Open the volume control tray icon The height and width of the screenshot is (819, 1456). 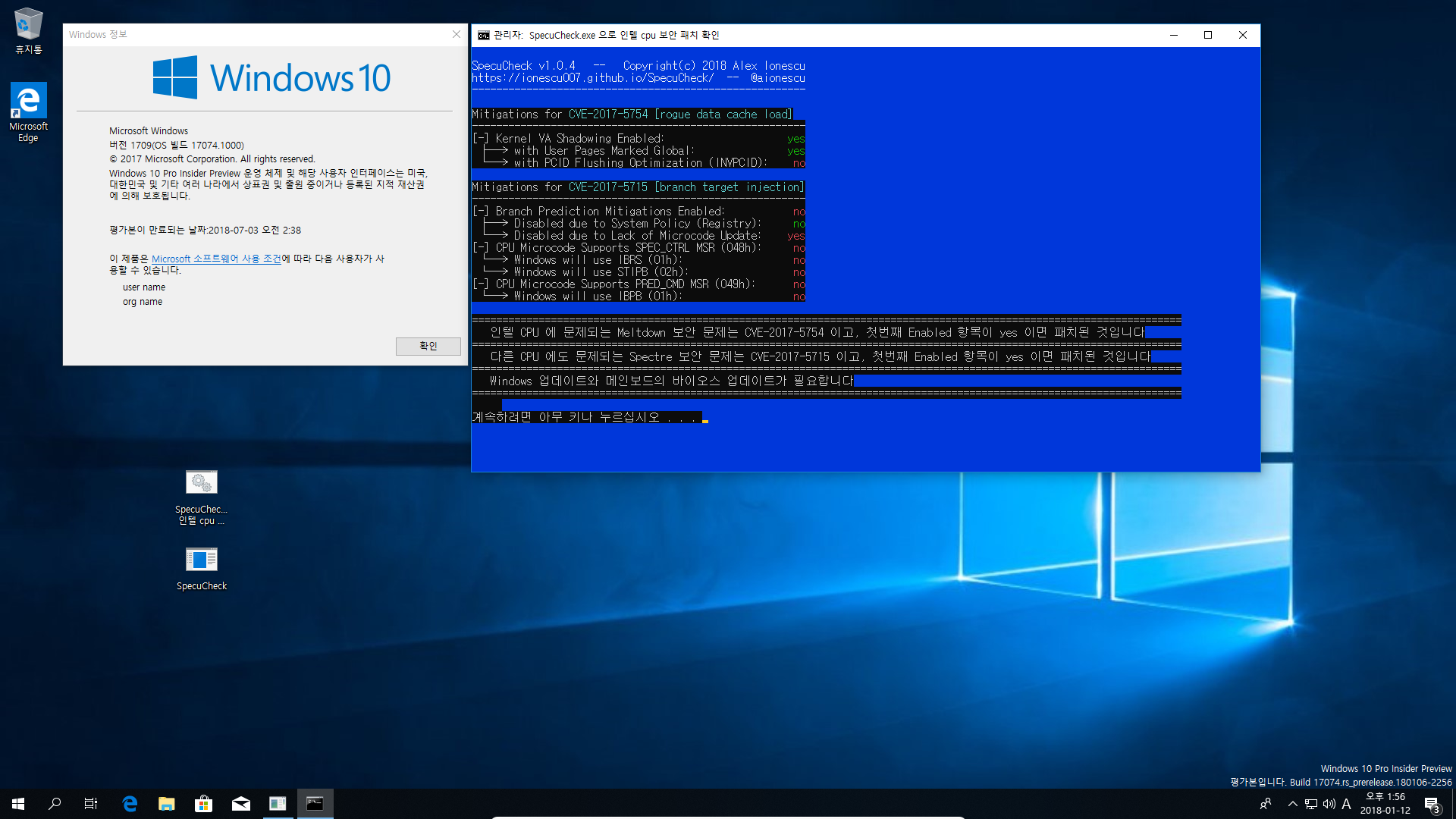pos(1329,804)
